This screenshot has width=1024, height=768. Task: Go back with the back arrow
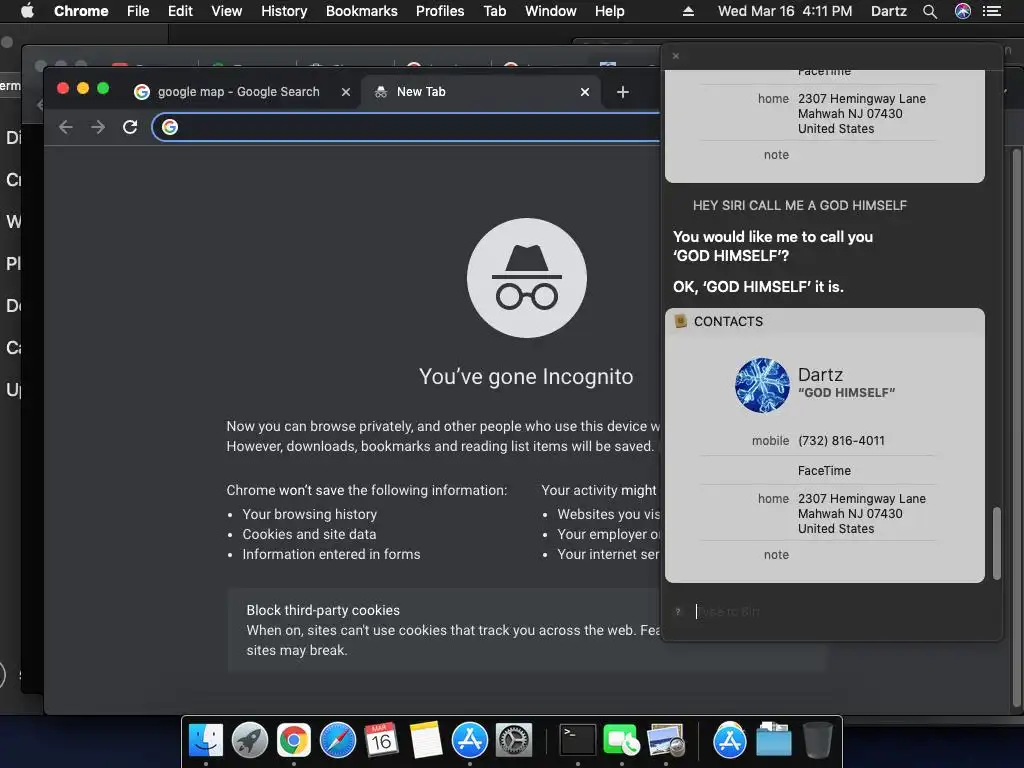click(x=65, y=127)
